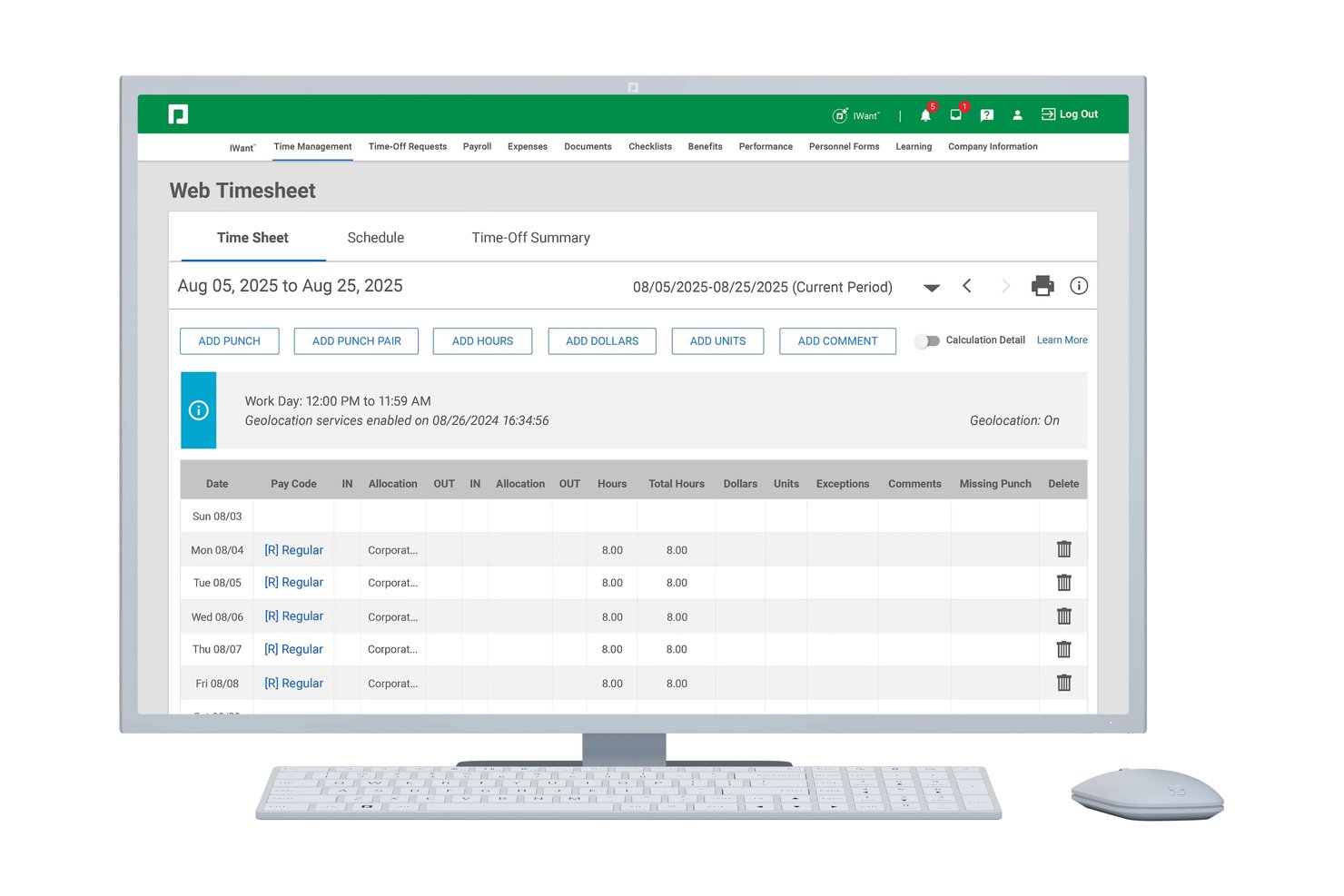Click the Date column header
1344x896 pixels.
(217, 484)
